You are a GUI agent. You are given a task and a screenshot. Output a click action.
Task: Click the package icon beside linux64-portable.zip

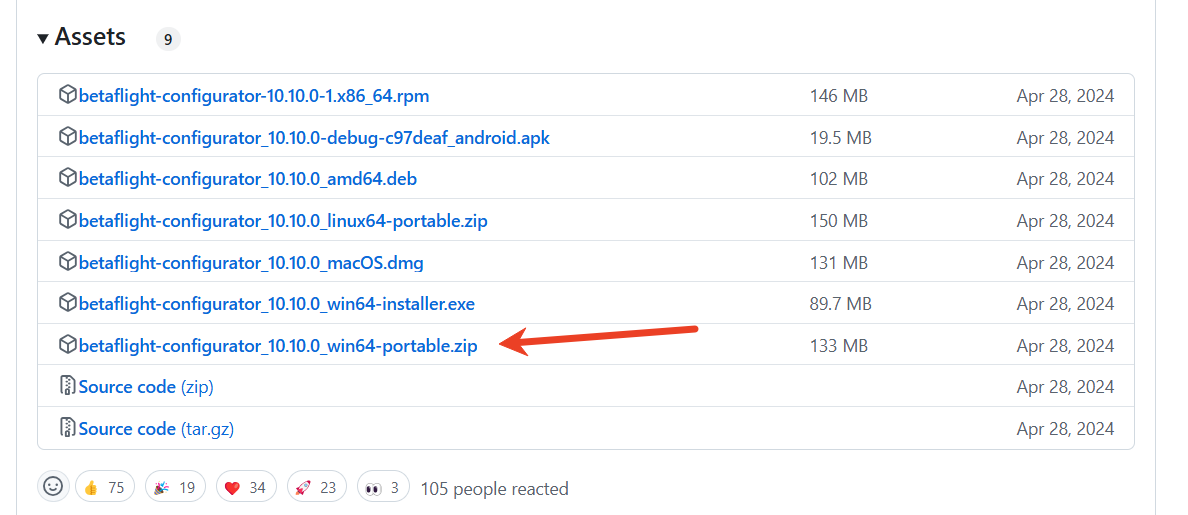point(67,220)
